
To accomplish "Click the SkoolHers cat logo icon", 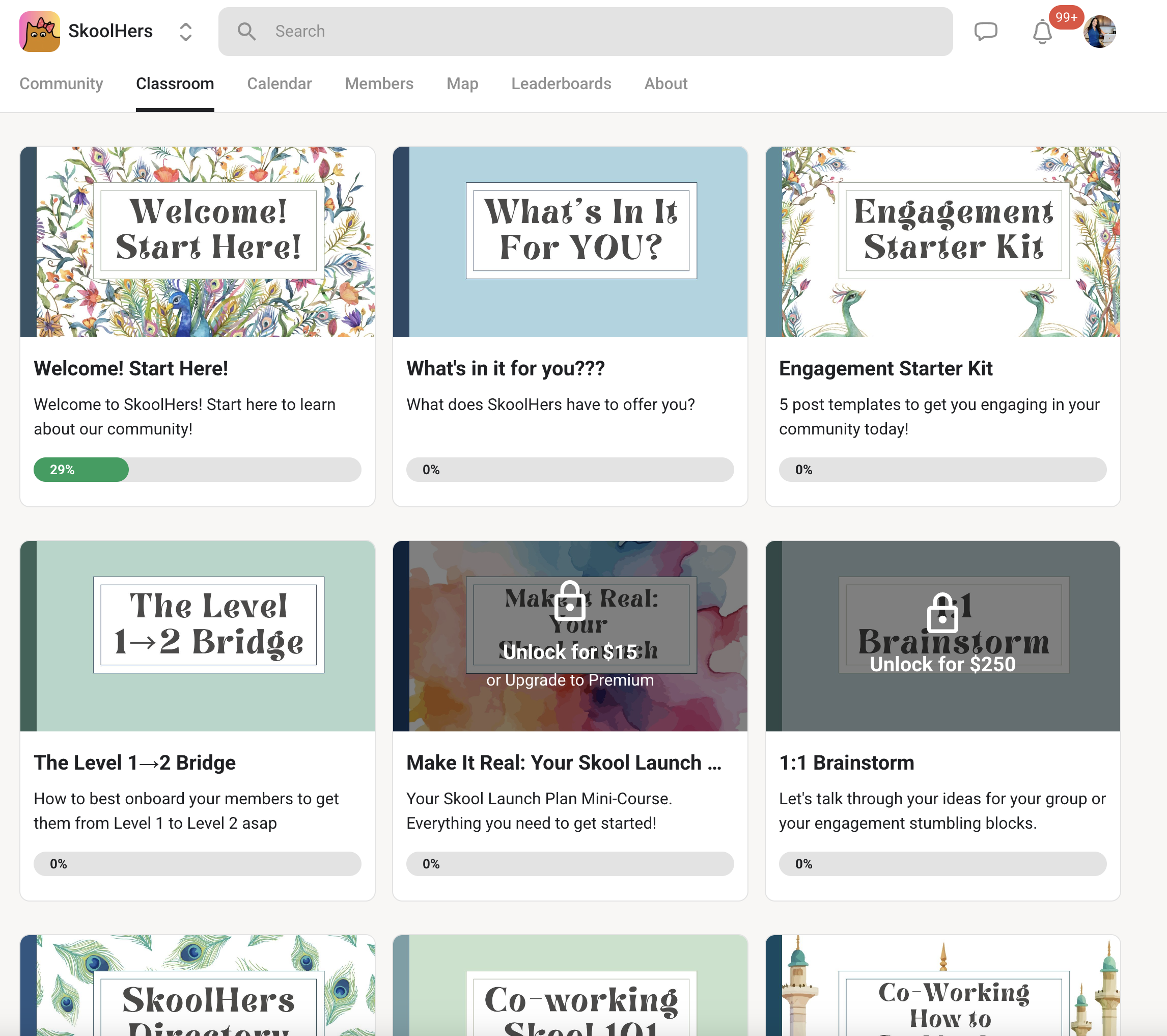I will click(39, 32).
